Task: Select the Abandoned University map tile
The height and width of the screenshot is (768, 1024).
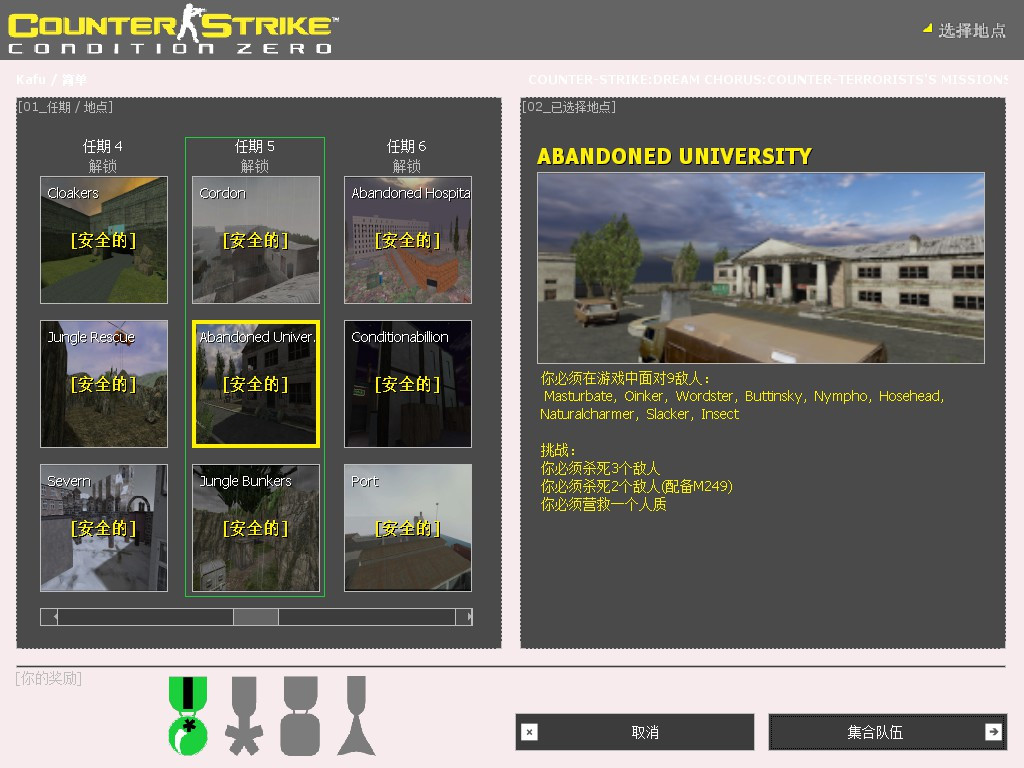Action: 255,383
